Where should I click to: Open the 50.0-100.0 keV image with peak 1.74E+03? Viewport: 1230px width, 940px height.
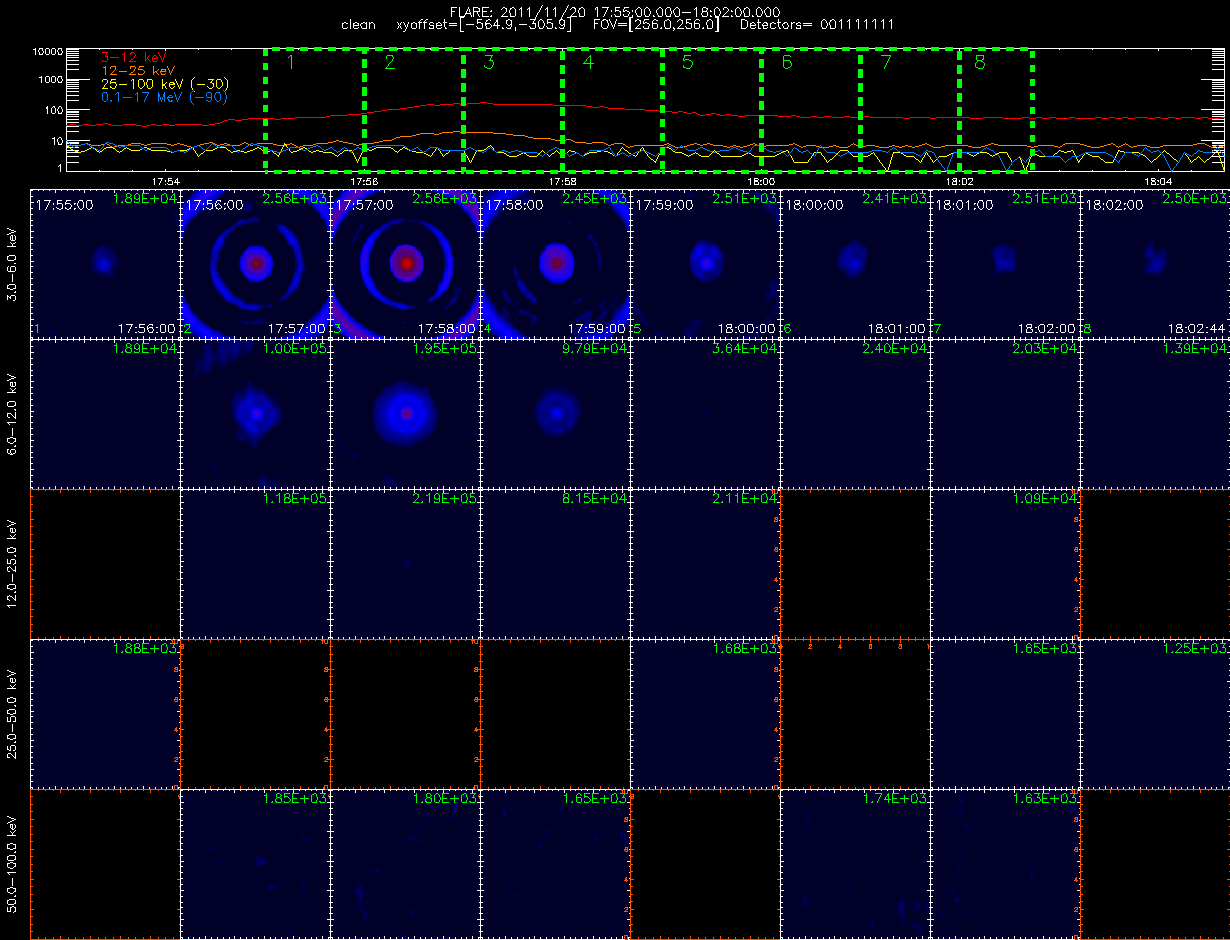click(x=855, y=863)
